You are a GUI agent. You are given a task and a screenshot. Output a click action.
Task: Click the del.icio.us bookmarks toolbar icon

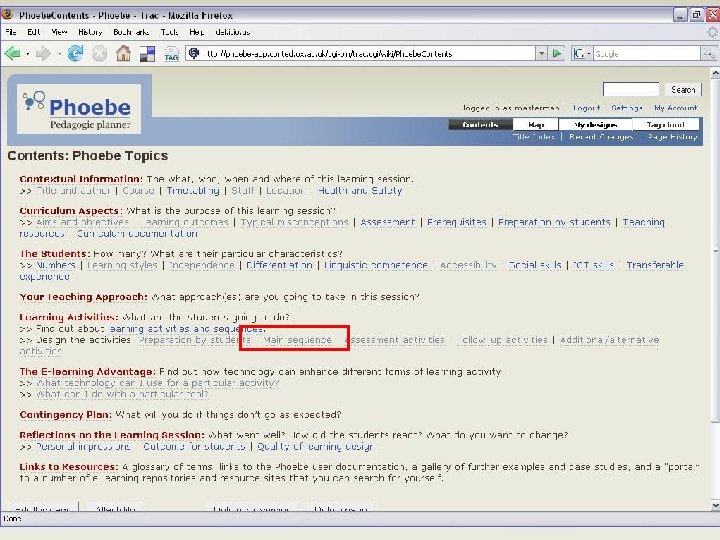(147, 54)
